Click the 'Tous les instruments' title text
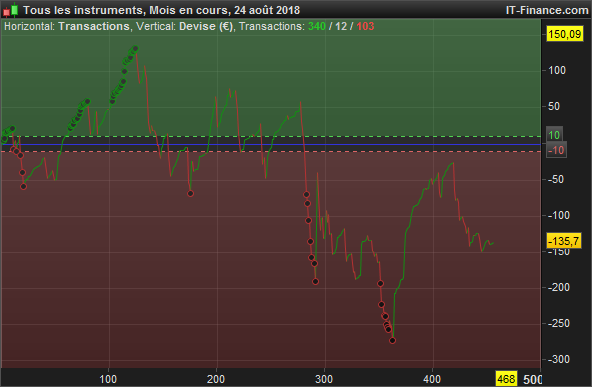Screen dimensions: 592x387 tap(83, 10)
